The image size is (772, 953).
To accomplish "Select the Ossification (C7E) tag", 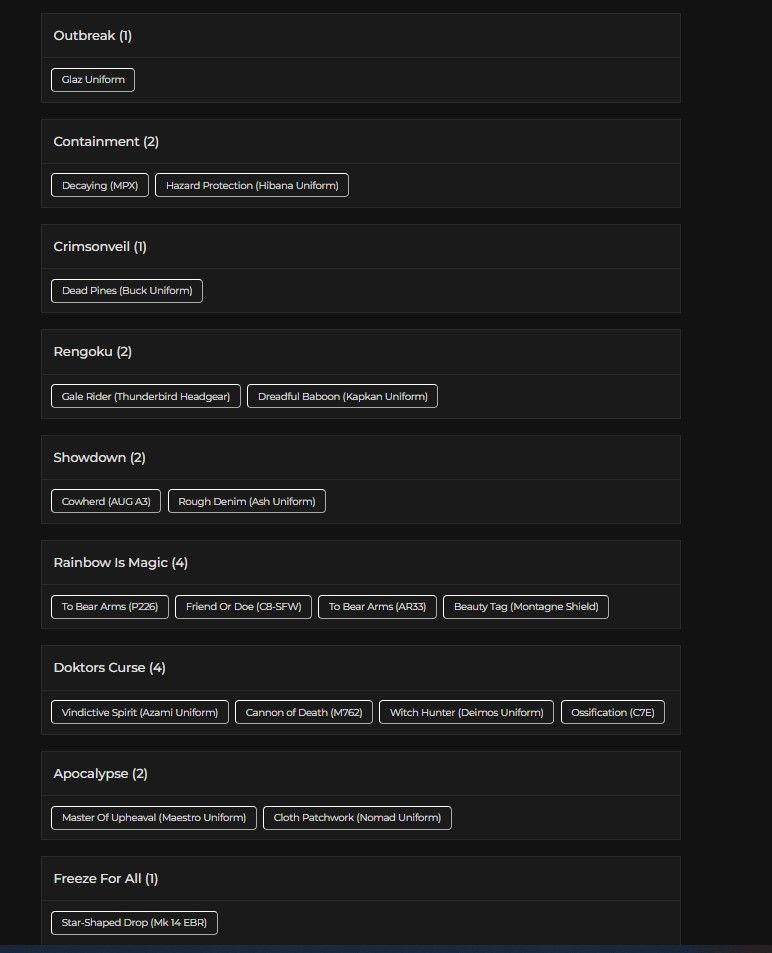I will (x=613, y=712).
